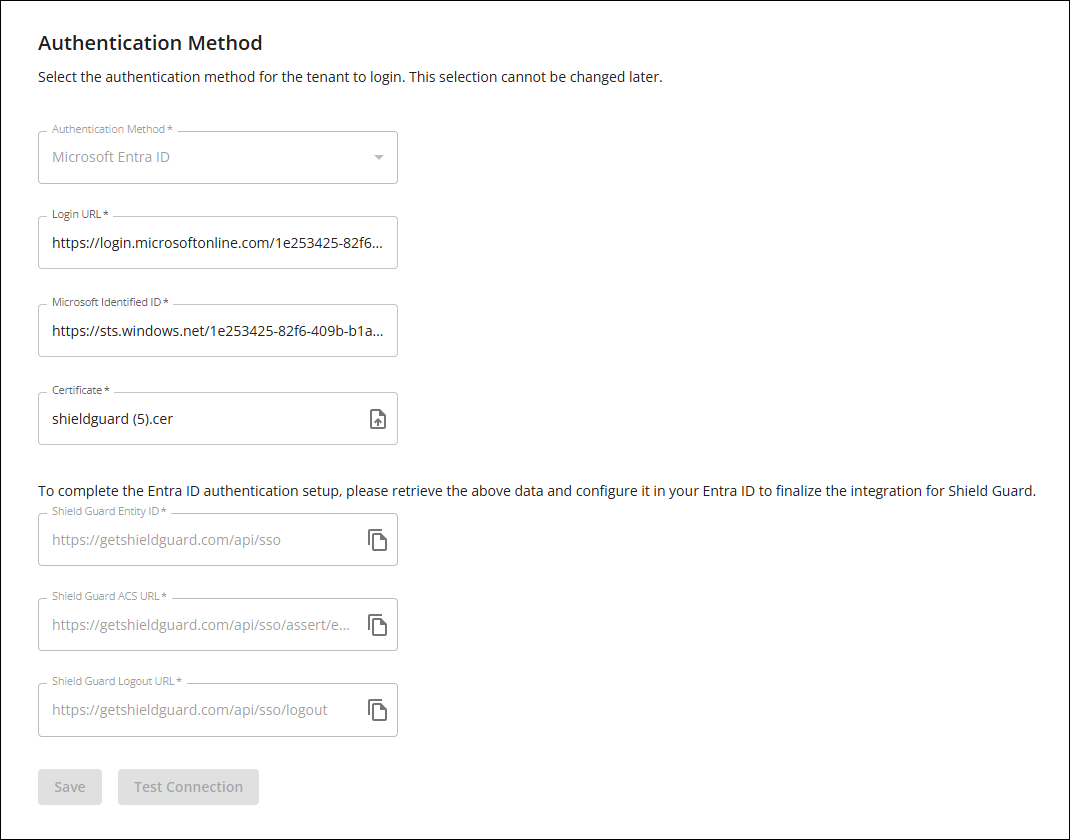Click the 'Login URL *' field label
The height and width of the screenshot is (840, 1070).
tap(81, 215)
